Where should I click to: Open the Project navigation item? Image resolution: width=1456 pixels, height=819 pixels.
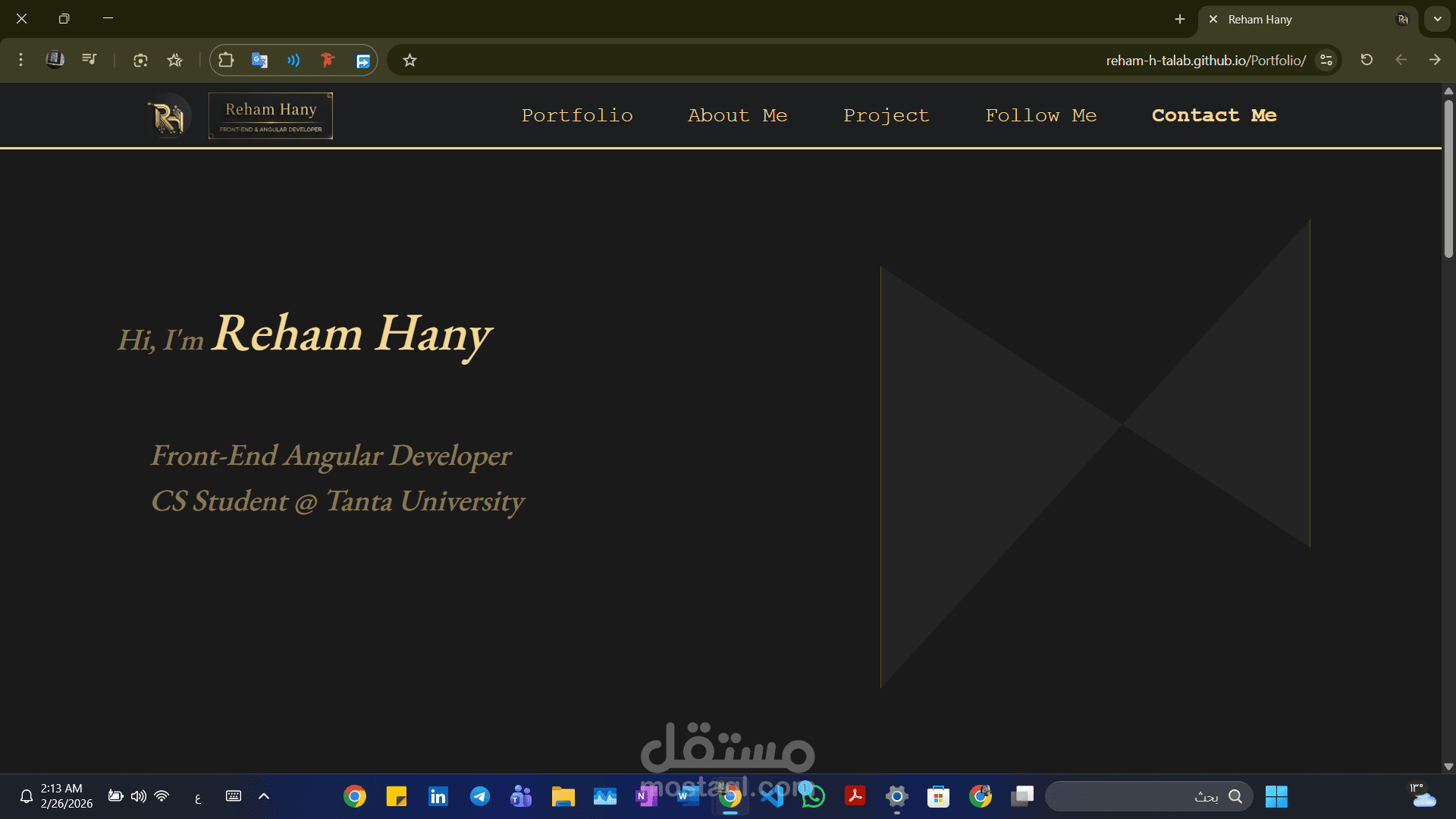click(886, 115)
